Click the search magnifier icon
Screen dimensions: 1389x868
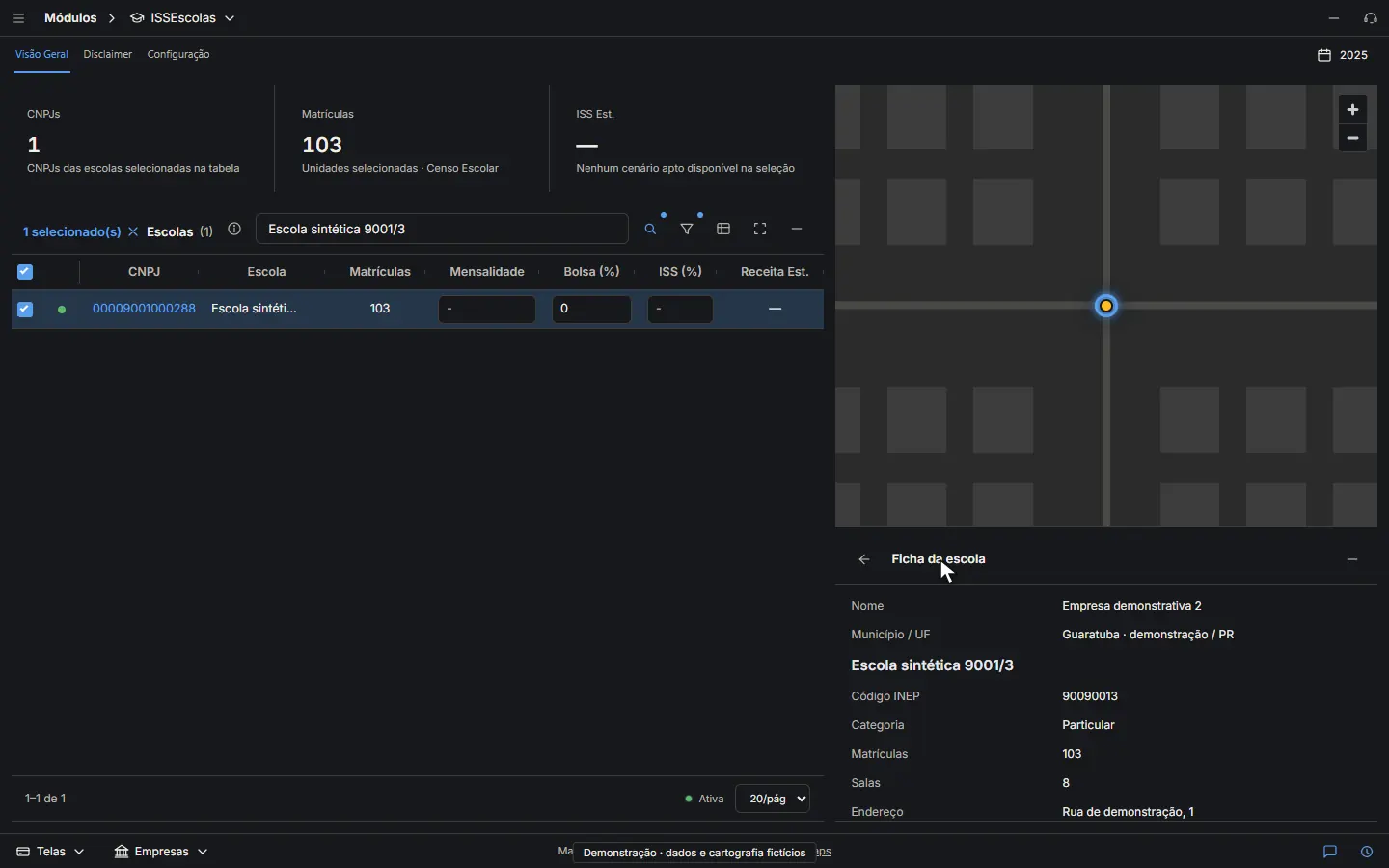click(x=651, y=230)
